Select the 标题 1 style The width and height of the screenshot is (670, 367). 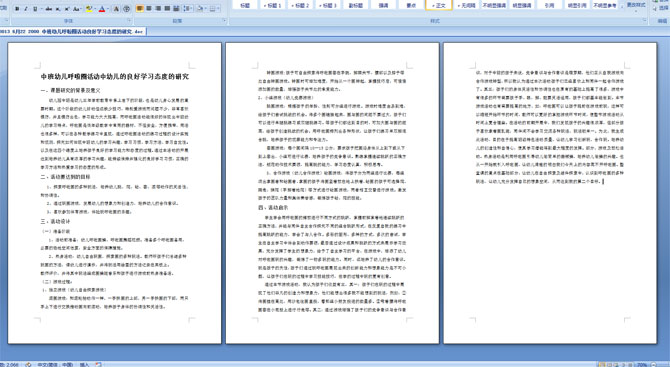click(x=273, y=5)
